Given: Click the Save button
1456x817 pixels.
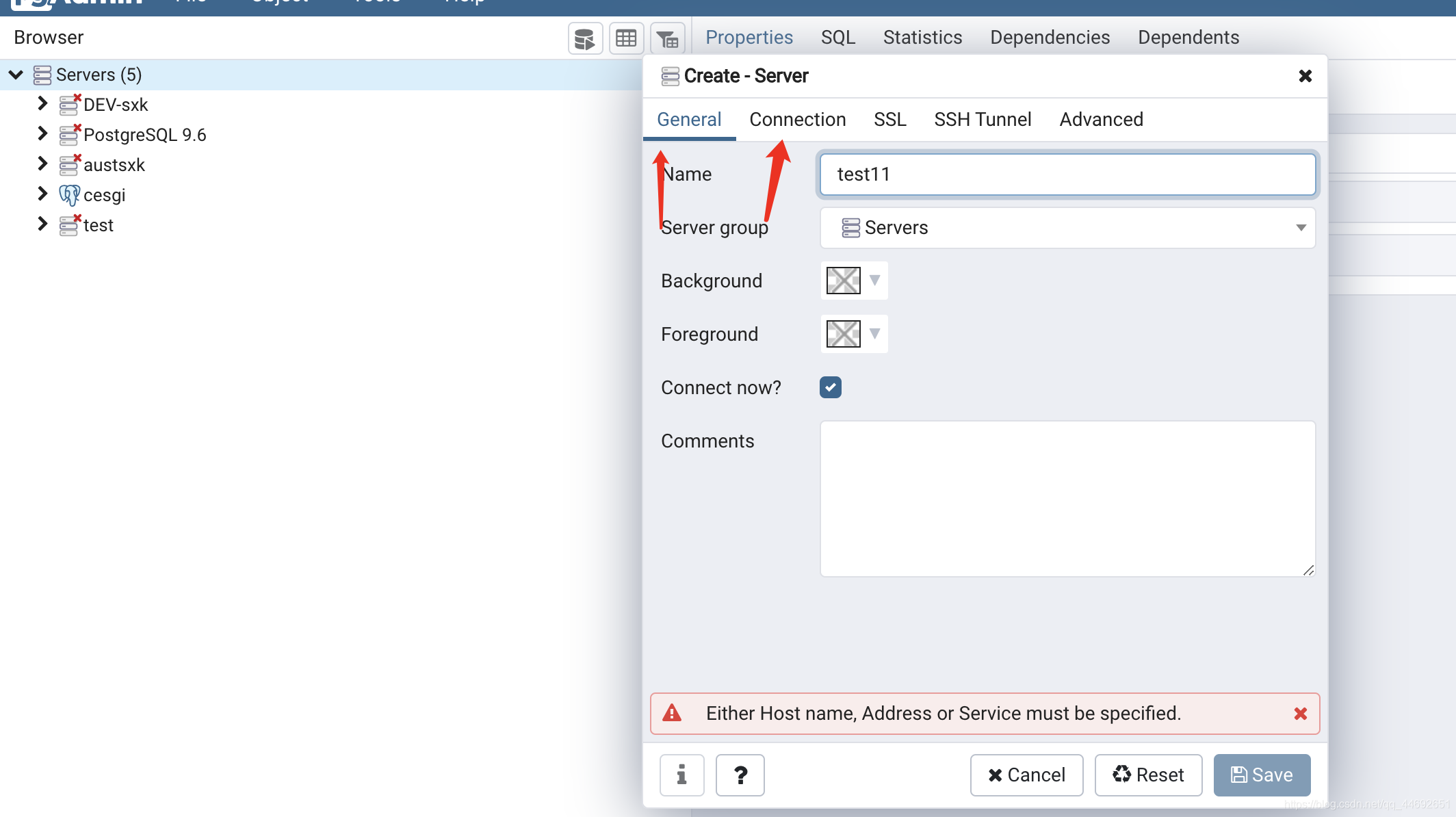Looking at the screenshot, I should (1261, 775).
